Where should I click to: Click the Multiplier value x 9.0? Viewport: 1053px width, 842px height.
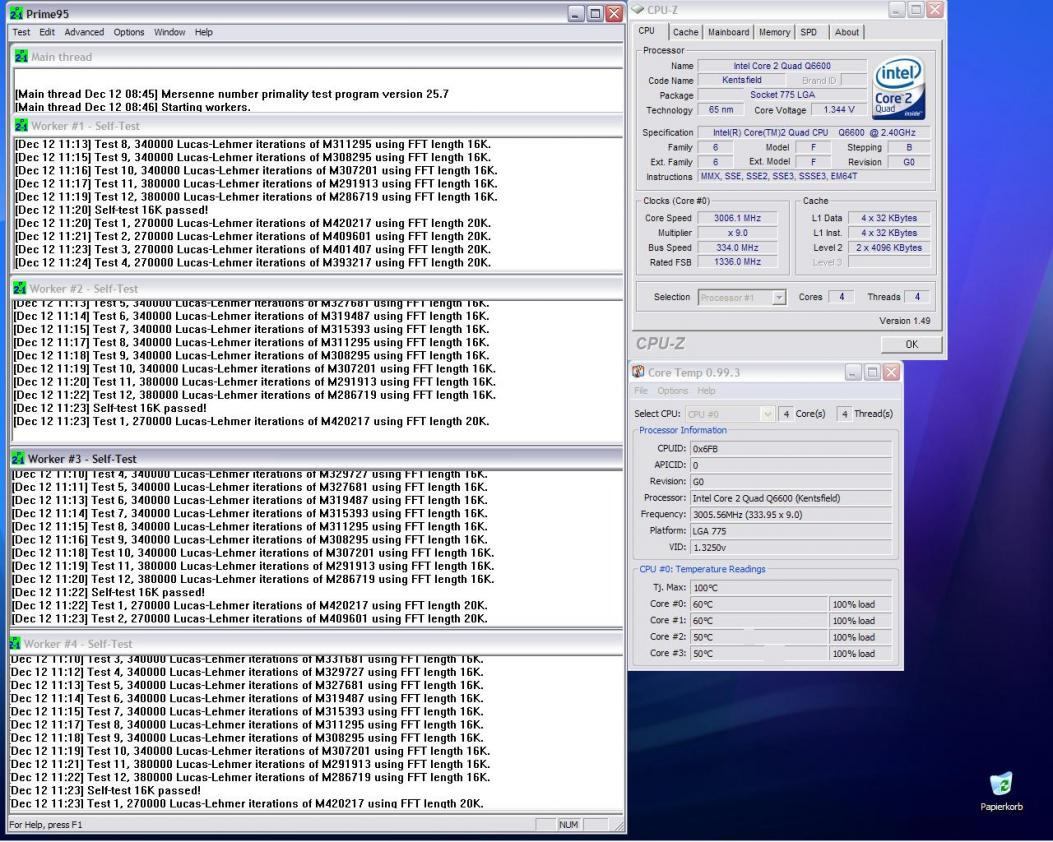click(737, 232)
